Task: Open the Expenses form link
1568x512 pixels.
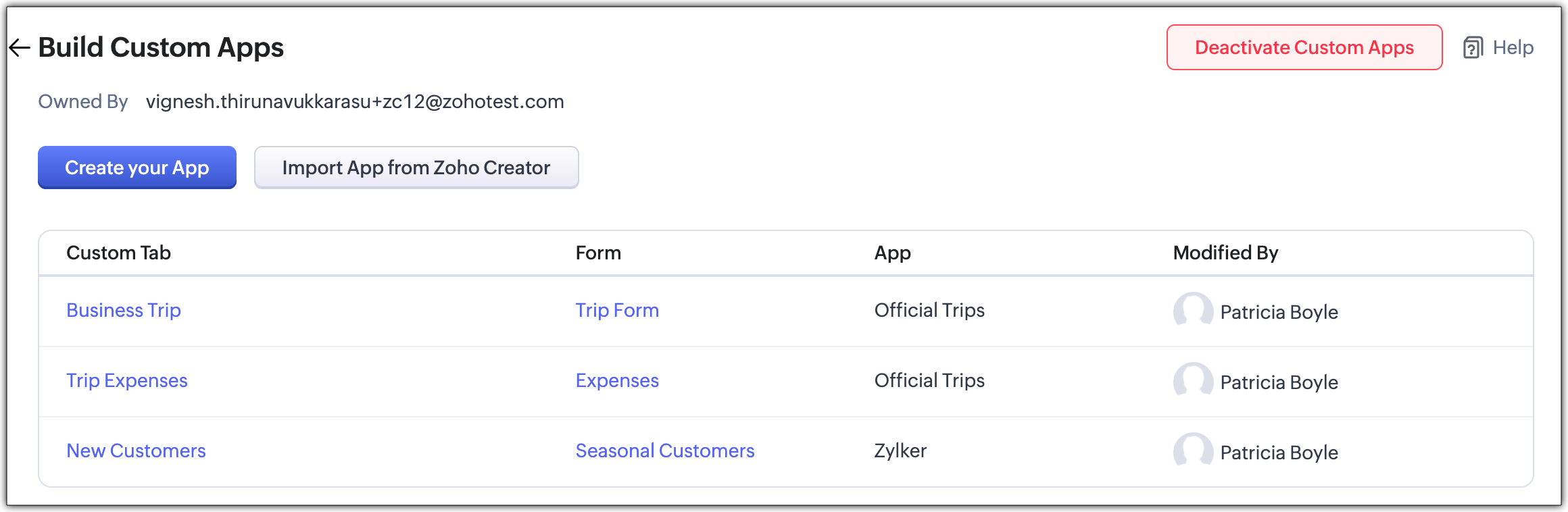Action: point(617,380)
